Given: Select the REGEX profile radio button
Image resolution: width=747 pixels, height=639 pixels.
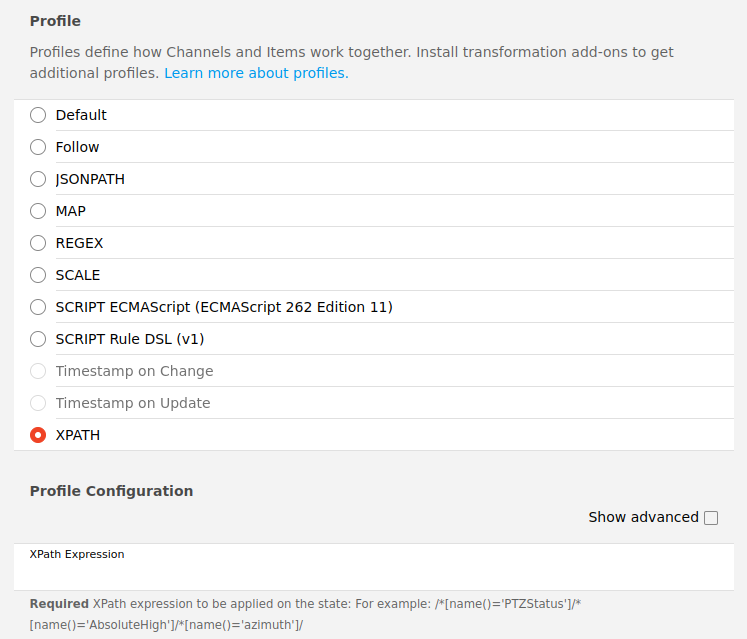Looking at the screenshot, I should click(38, 243).
